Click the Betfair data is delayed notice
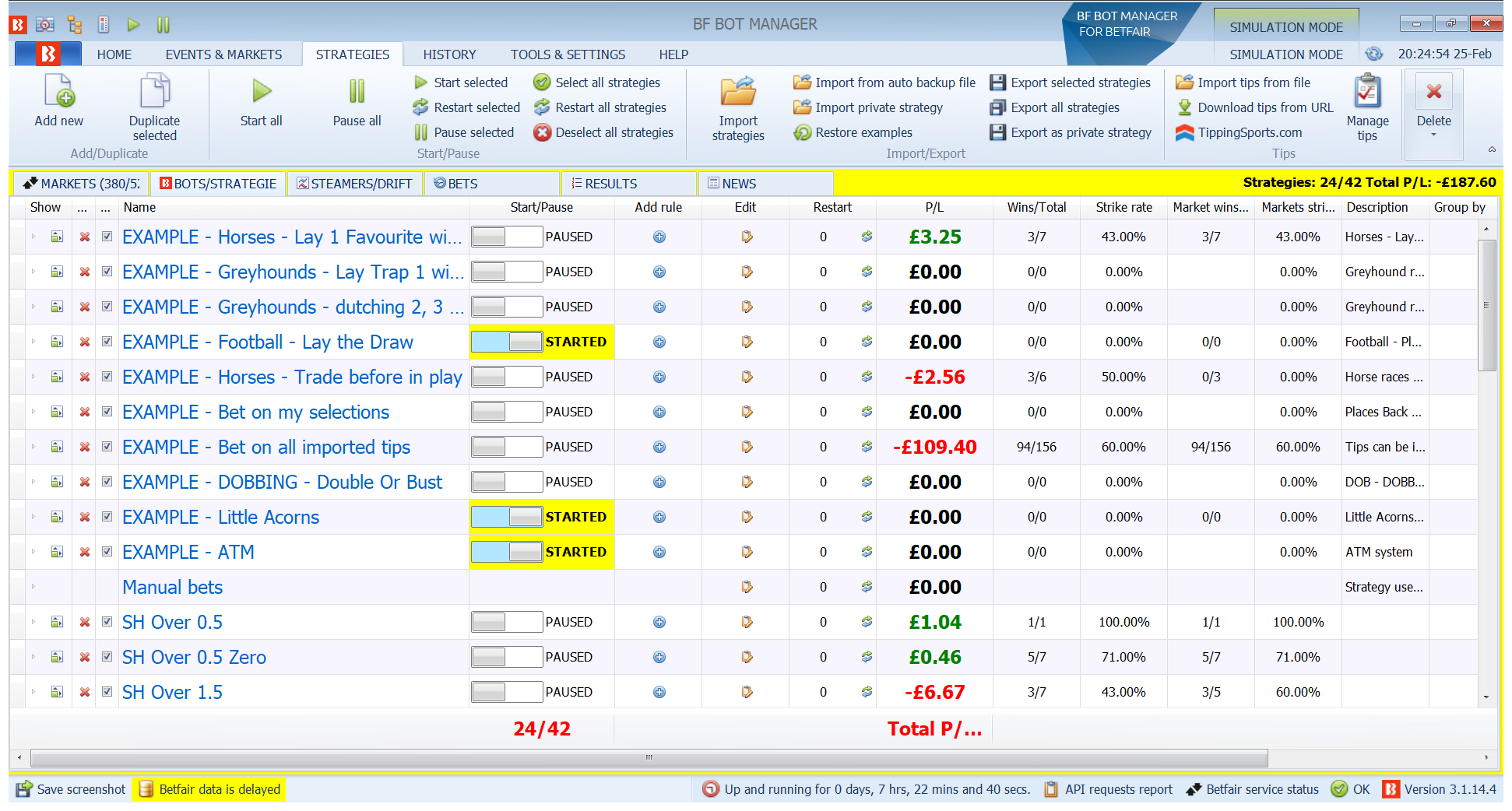The height and width of the screenshot is (811, 1512). click(x=209, y=789)
